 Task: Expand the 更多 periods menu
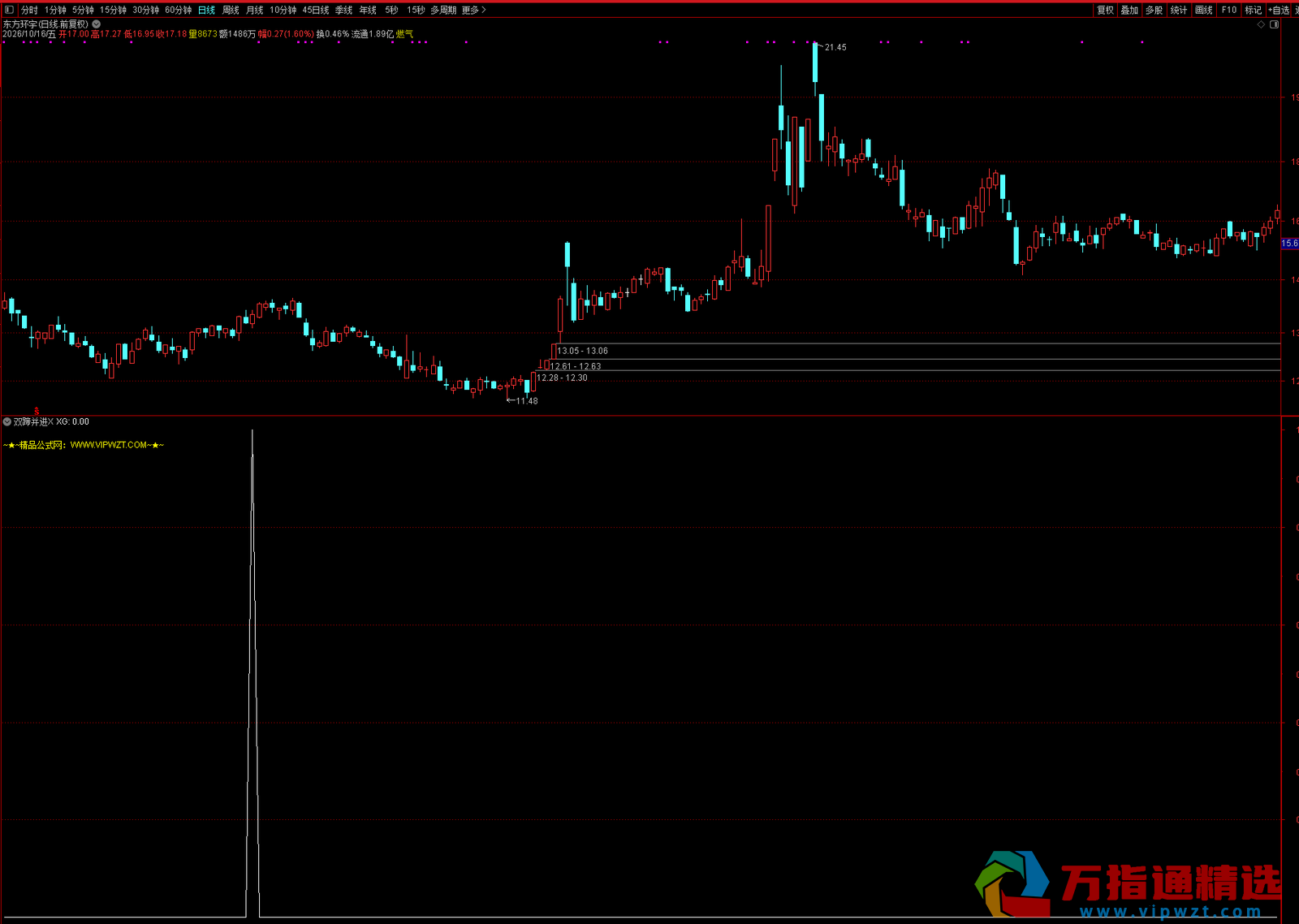click(474, 10)
